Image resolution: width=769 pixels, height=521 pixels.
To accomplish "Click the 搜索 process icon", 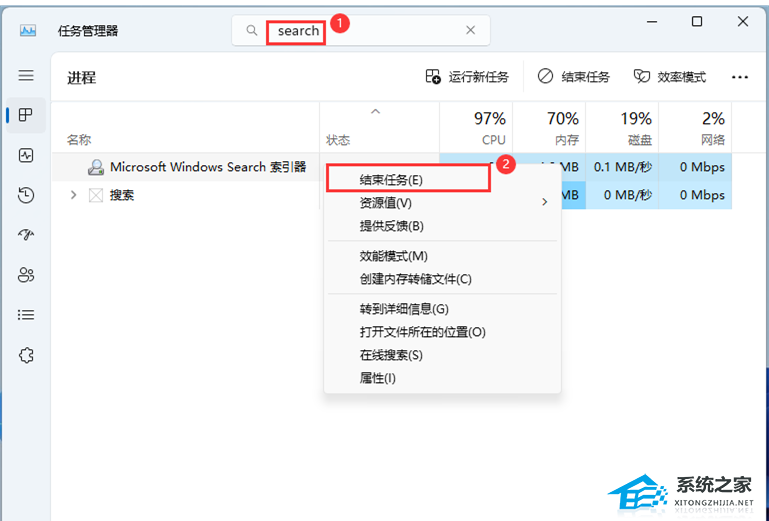I will click(96, 195).
